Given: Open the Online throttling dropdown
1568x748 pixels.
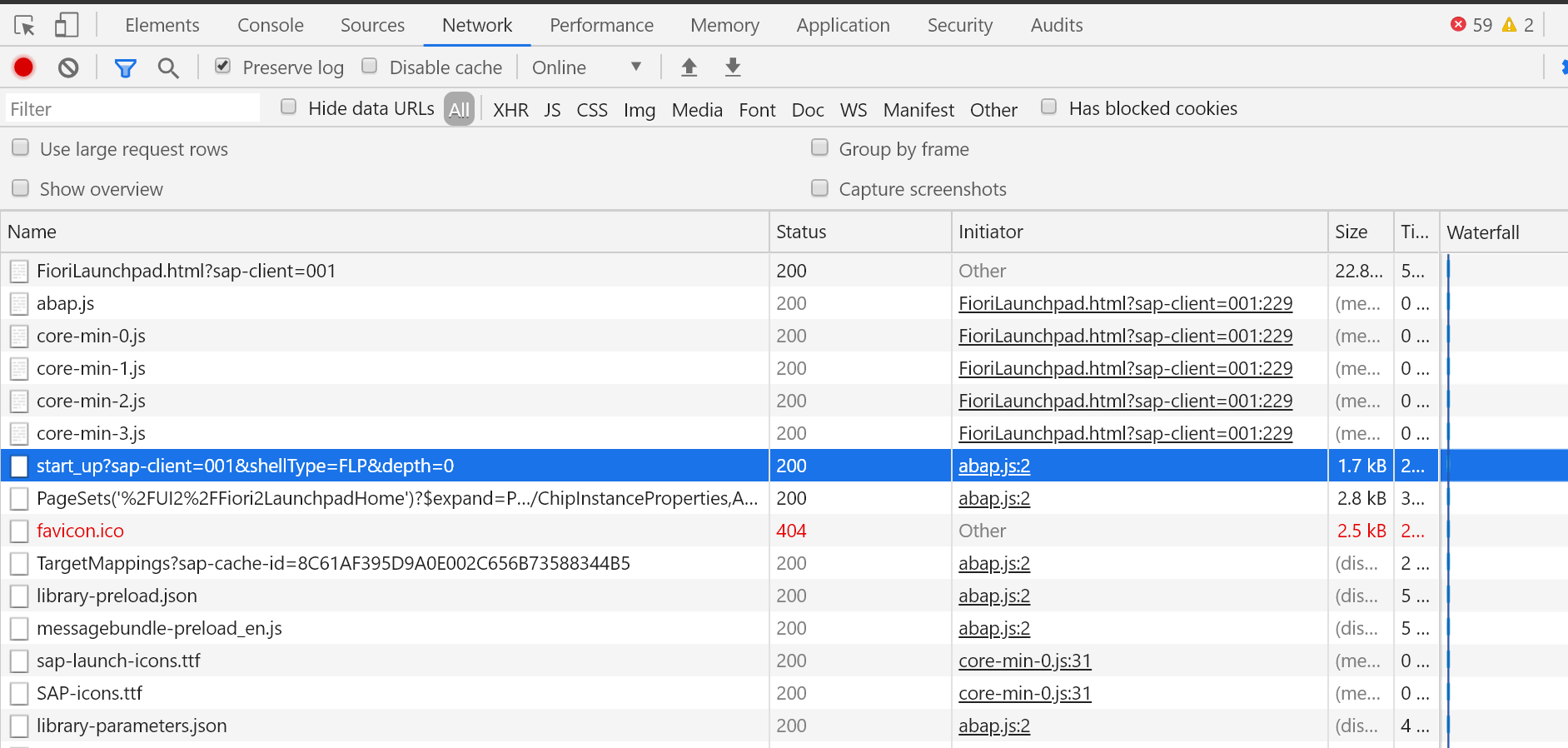Looking at the screenshot, I should coord(586,67).
